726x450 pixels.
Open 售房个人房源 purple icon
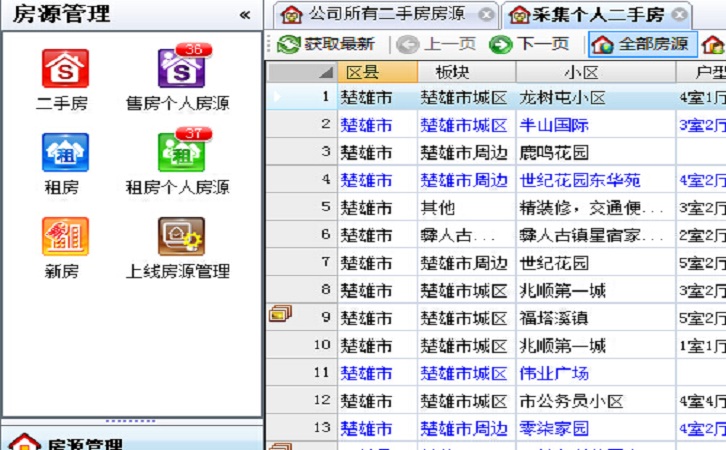[x=178, y=68]
